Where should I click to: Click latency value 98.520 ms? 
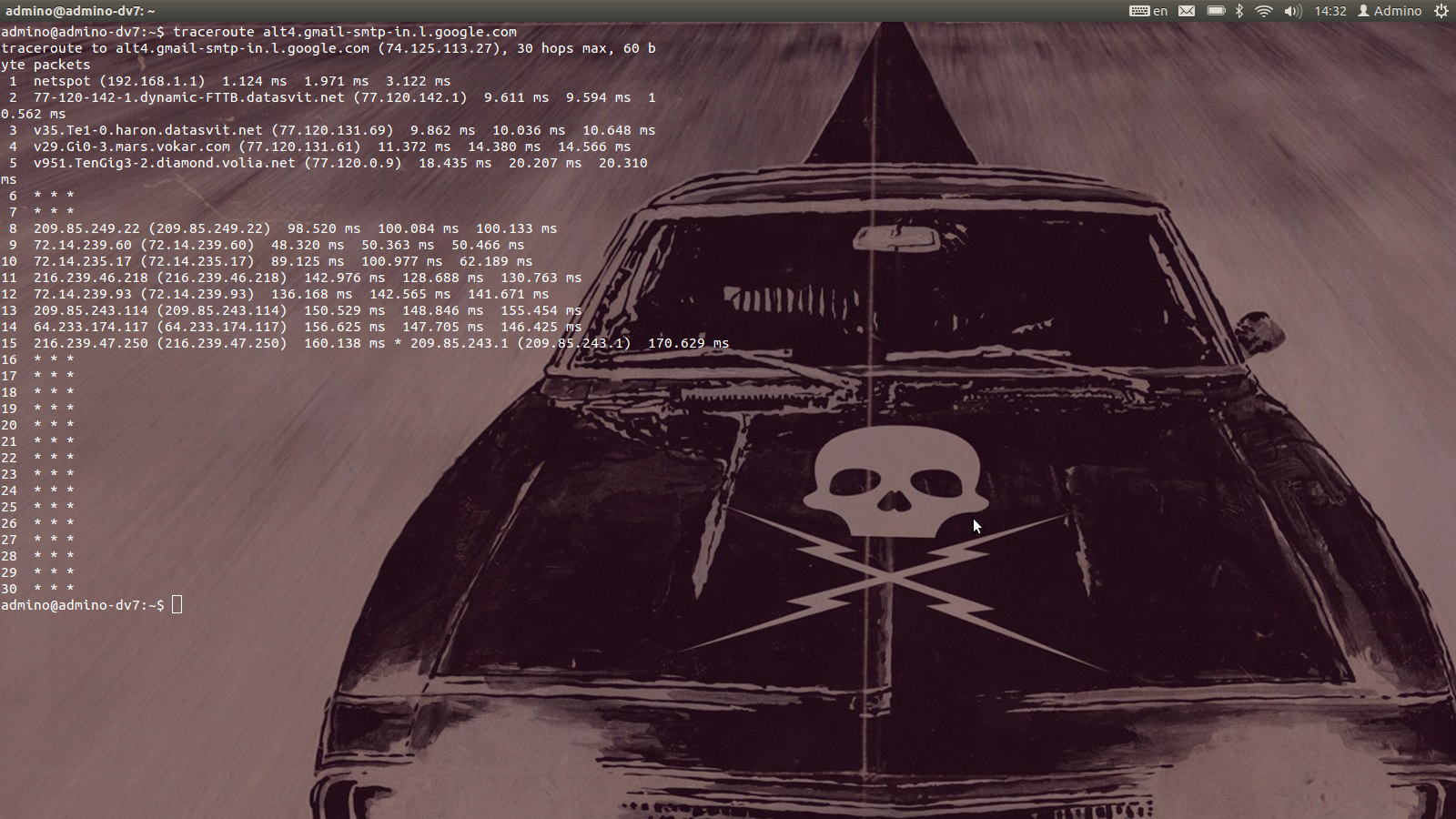tap(324, 228)
